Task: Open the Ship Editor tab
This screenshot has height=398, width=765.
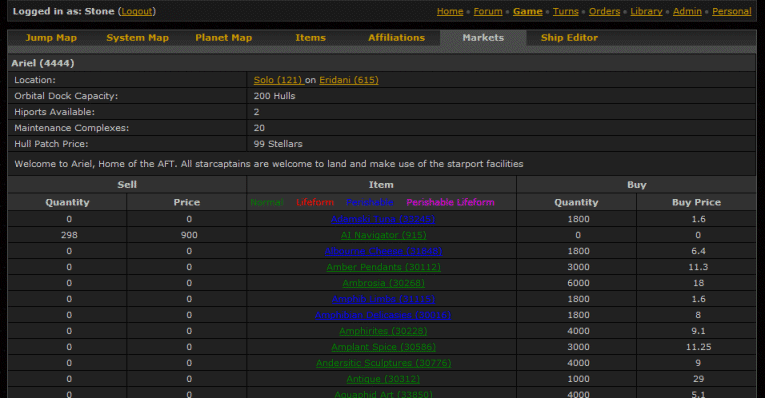Action: [x=569, y=38]
